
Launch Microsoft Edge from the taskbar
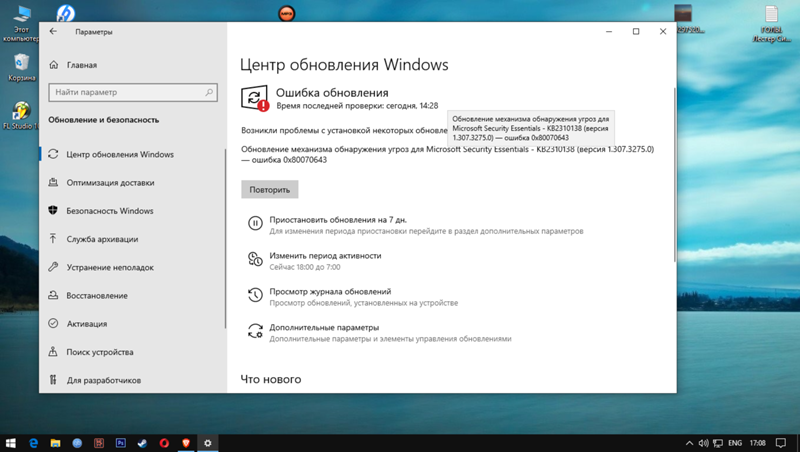pos(33,443)
